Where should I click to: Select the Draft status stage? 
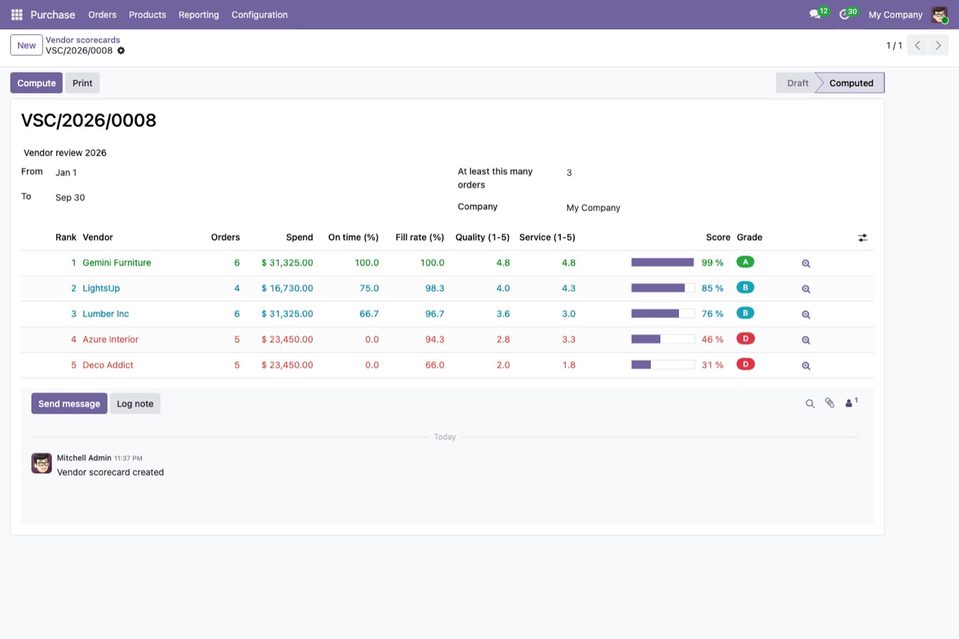point(797,83)
